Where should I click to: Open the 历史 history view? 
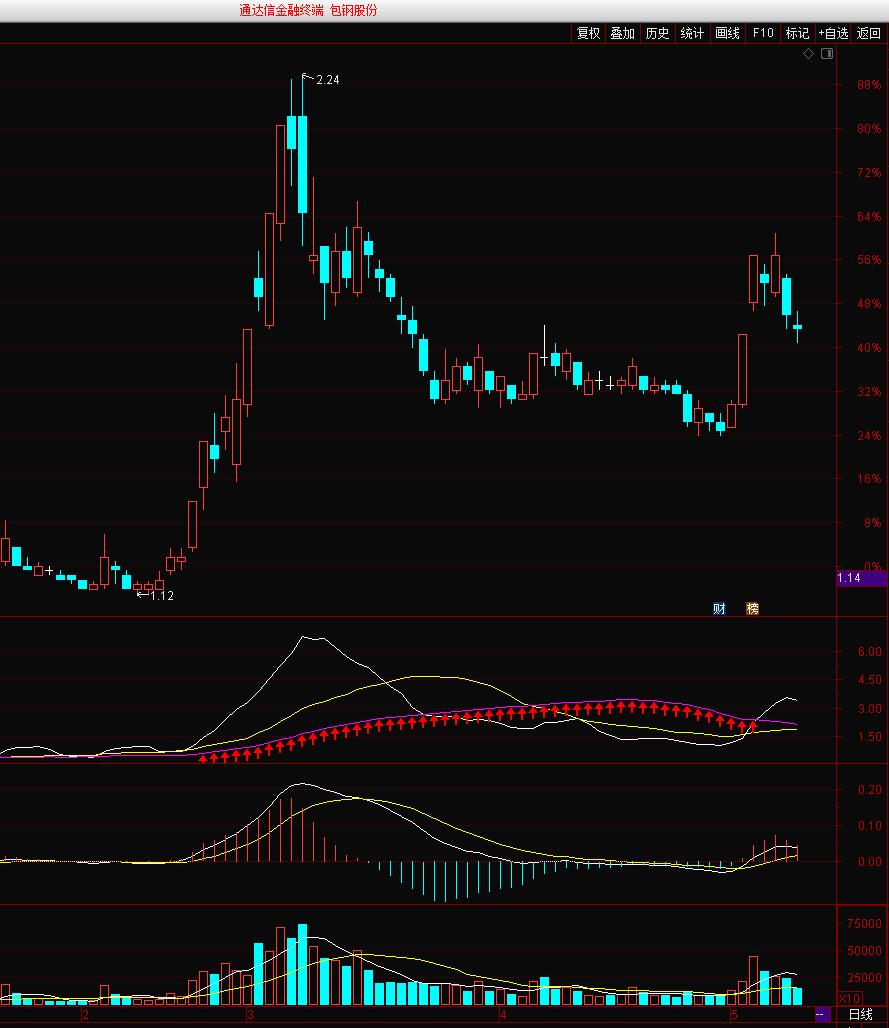(657, 33)
